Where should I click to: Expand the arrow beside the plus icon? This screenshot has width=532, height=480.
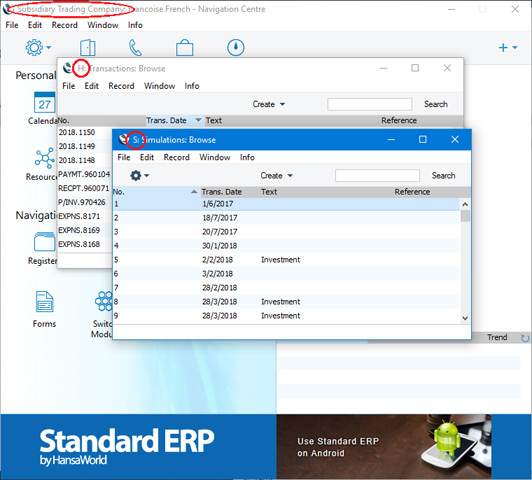(x=515, y=47)
